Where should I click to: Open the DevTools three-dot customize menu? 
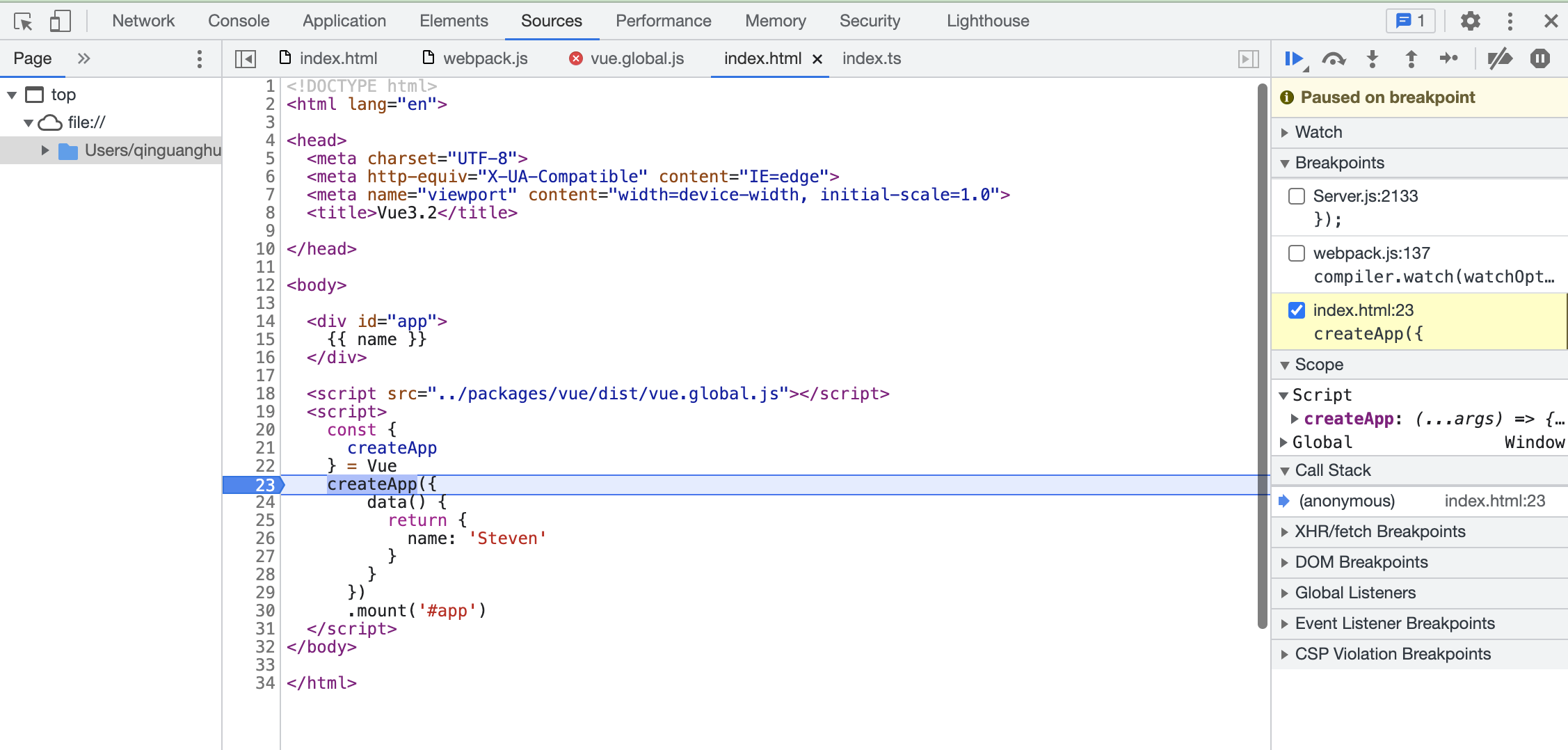[x=1510, y=21]
